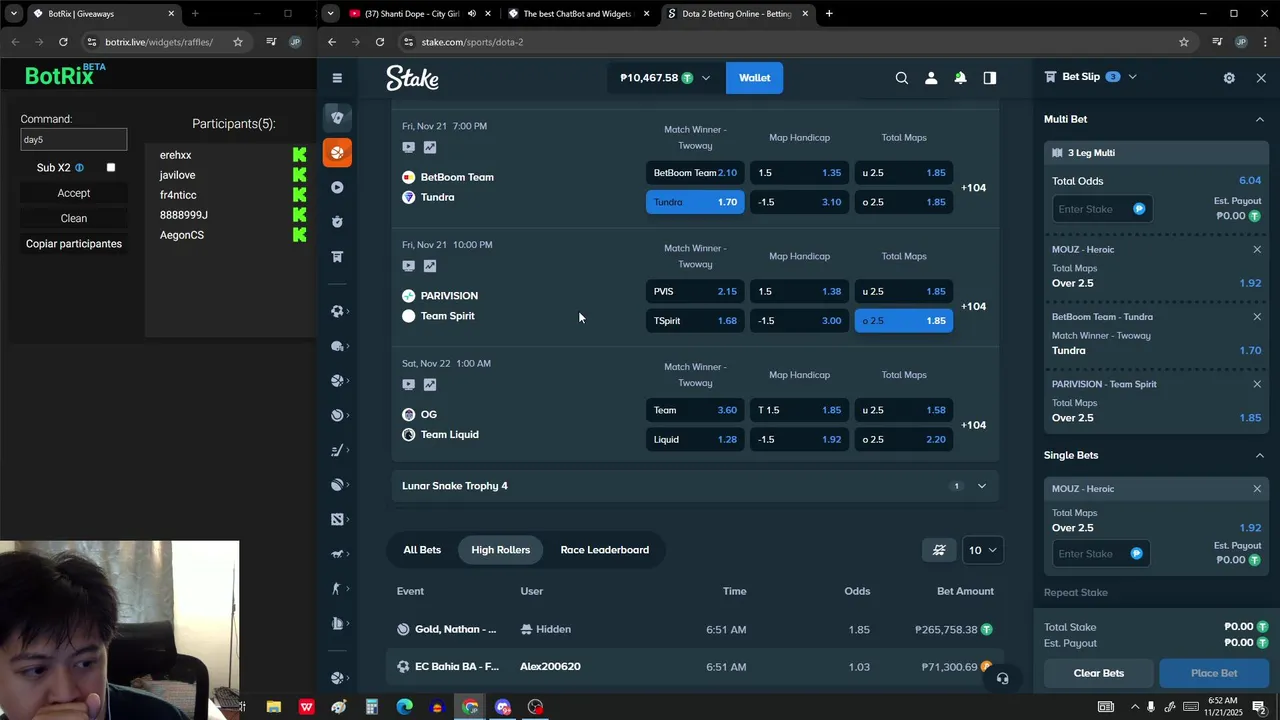Open the my bets ticket sidebar icon
This screenshot has height=720, width=1280.
click(337, 257)
